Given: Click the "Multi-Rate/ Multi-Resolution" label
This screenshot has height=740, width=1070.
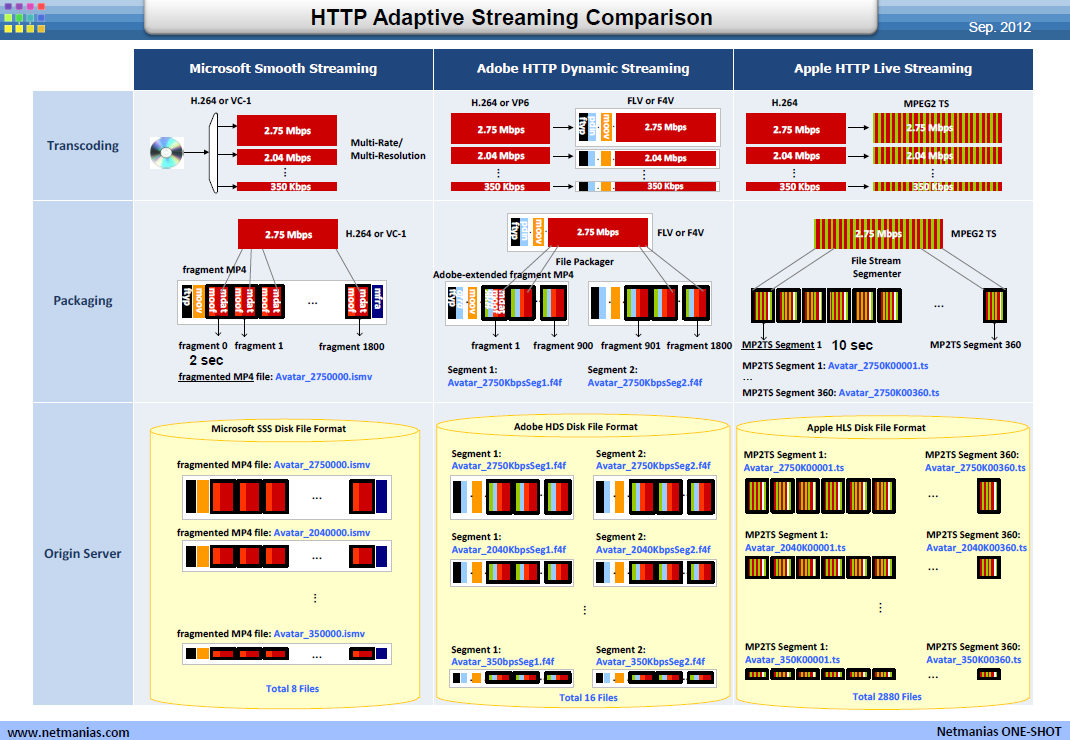Looking at the screenshot, I should (388, 150).
